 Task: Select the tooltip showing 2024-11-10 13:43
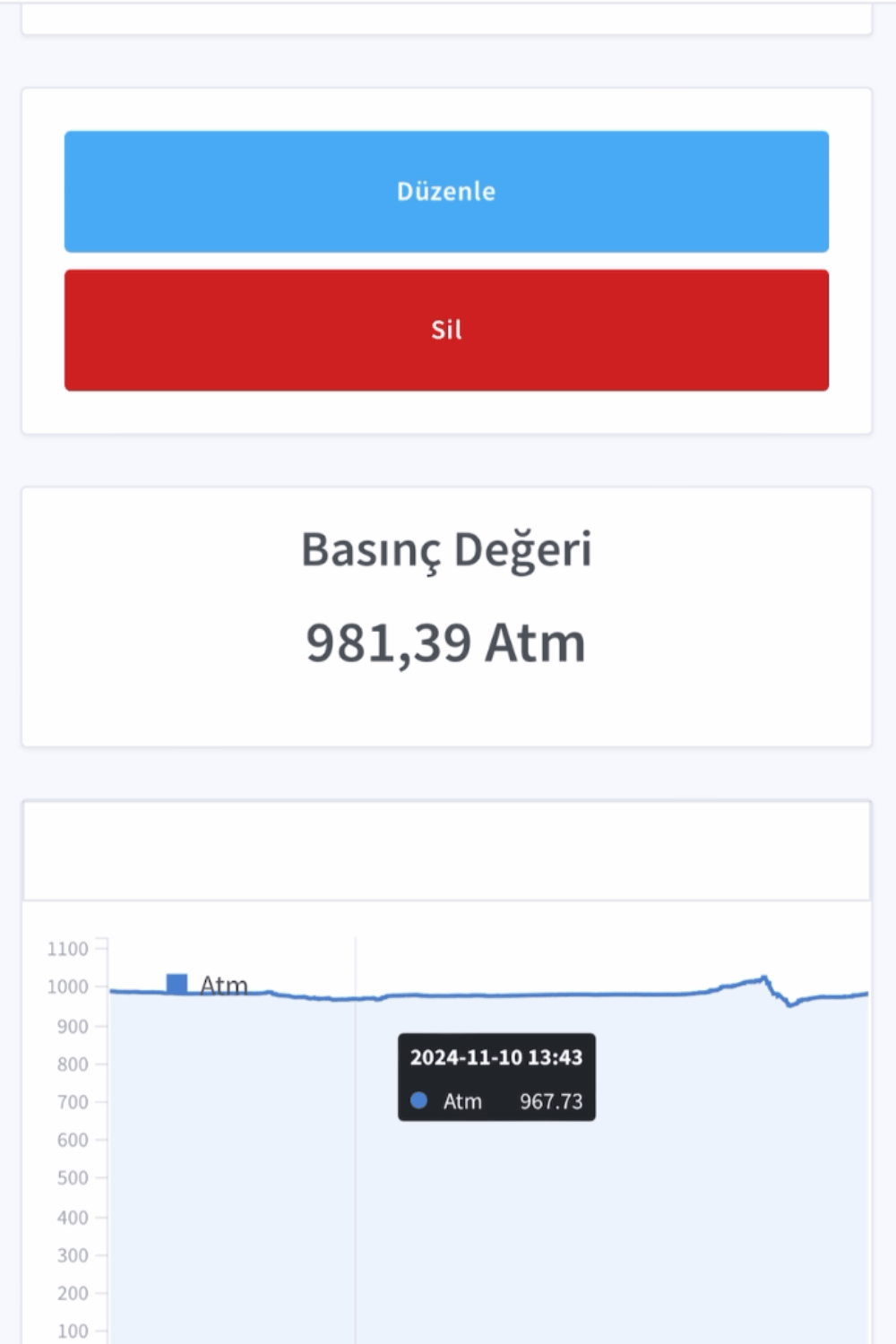pos(496,1057)
